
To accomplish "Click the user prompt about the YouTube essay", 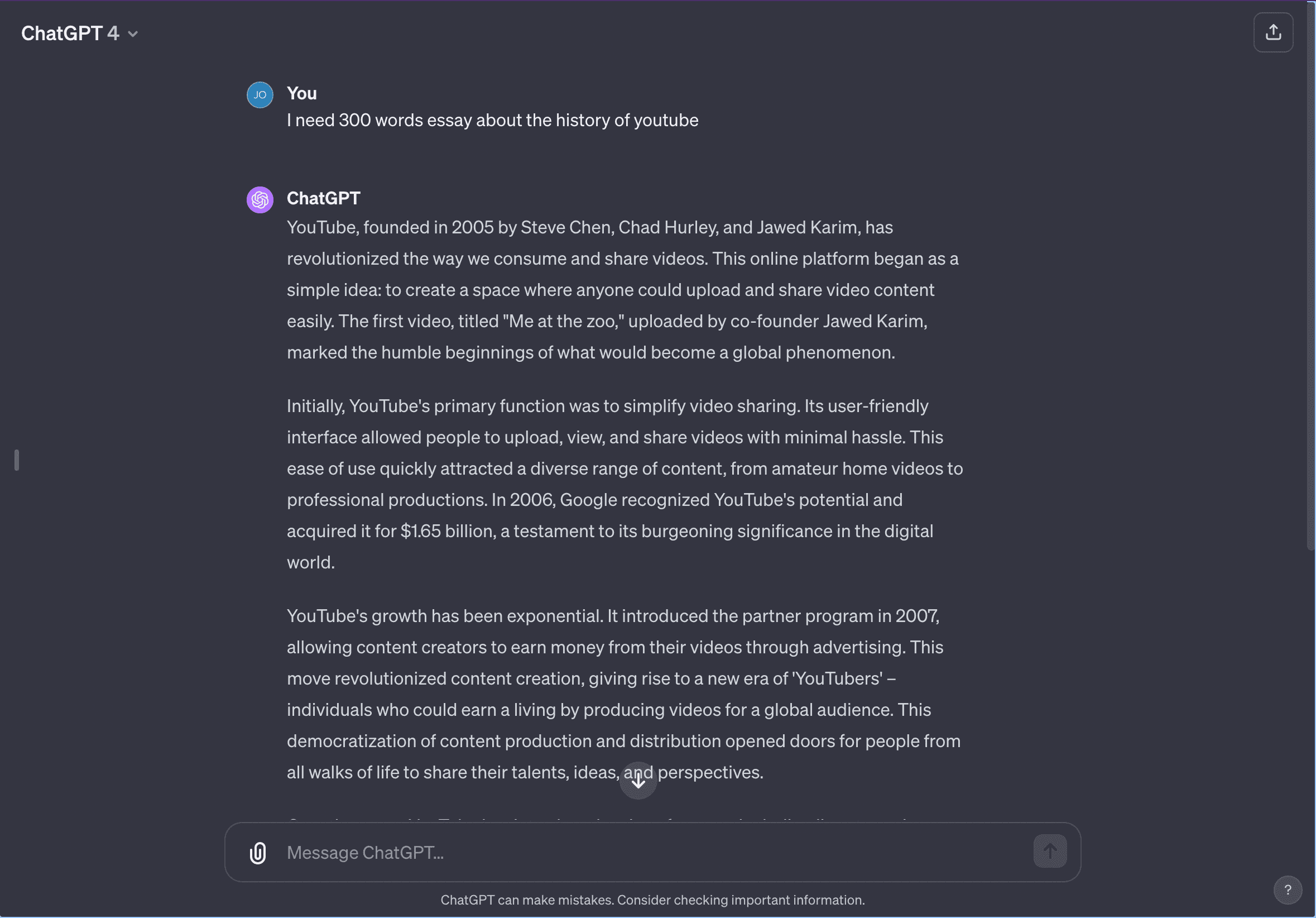I will point(492,121).
